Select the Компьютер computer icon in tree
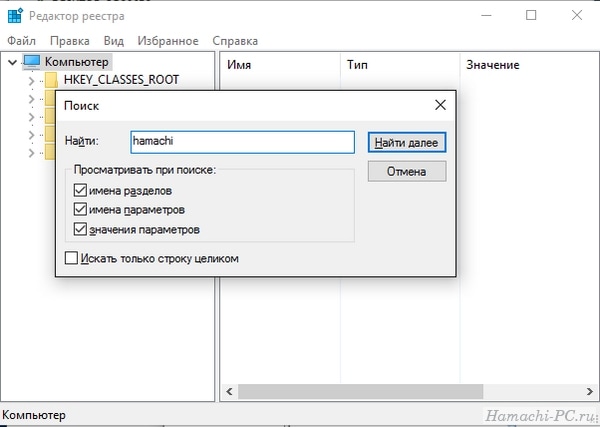The width and height of the screenshot is (600, 427). pyautogui.click(x=32, y=62)
